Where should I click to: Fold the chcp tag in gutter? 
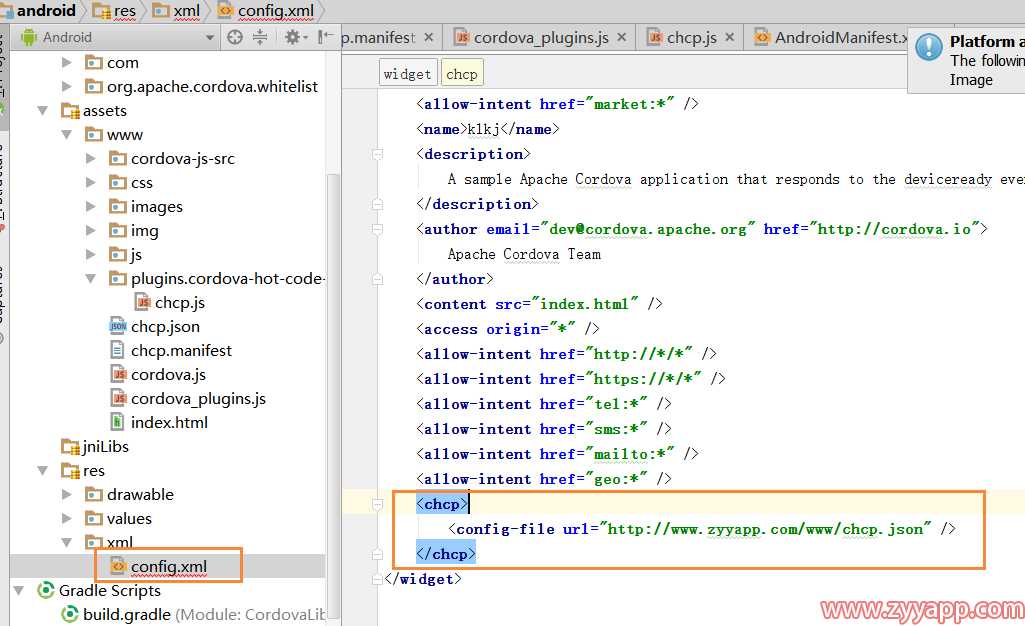pyautogui.click(x=377, y=504)
